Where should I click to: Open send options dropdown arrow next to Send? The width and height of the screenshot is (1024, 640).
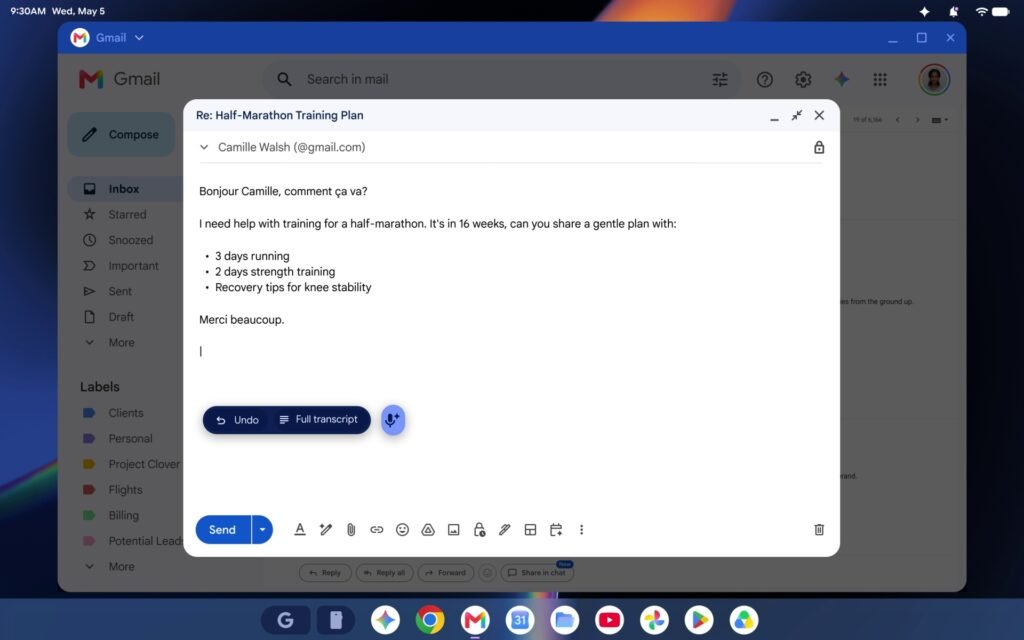pyautogui.click(x=263, y=530)
